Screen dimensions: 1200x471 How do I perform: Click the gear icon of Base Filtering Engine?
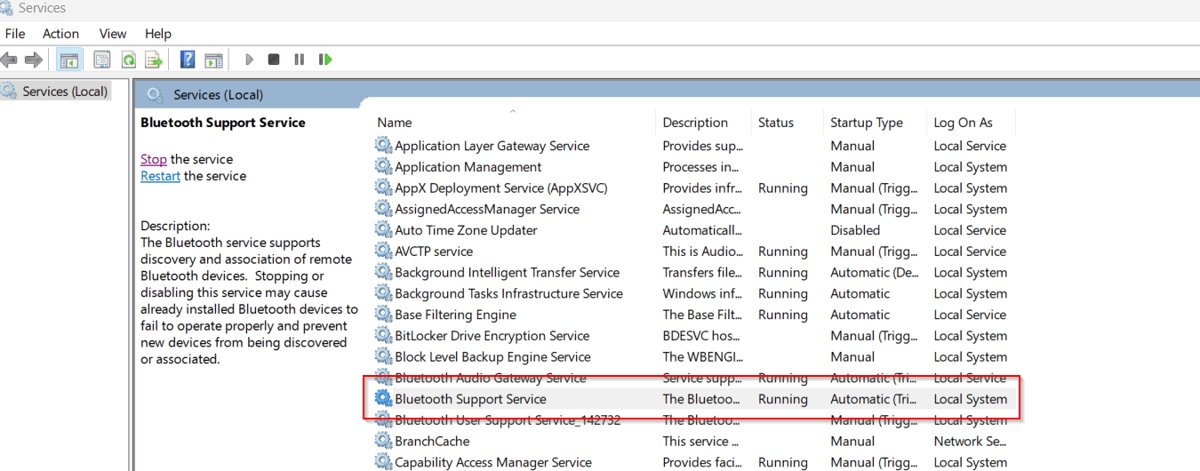[x=383, y=314]
